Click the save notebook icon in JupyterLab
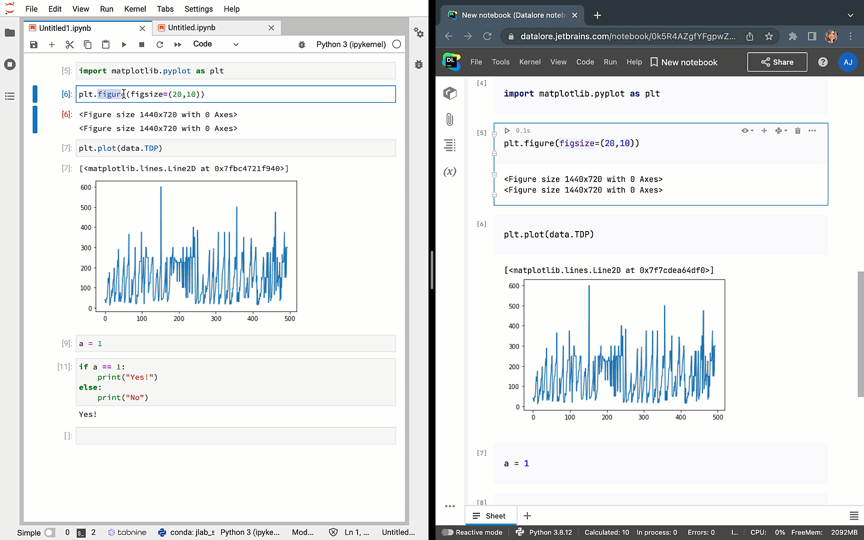The width and height of the screenshot is (864, 540). [34, 45]
